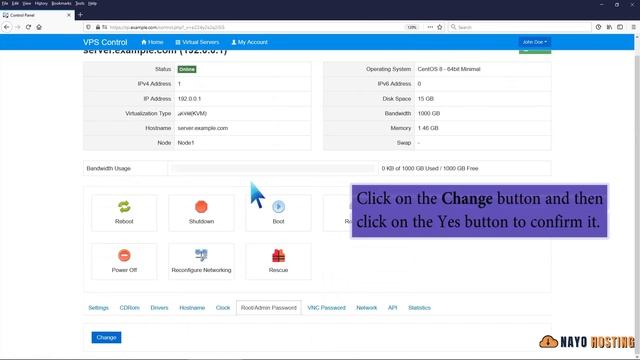The width and height of the screenshot is (640, 360).
Task: Switch to the Statistics tab
Action: click(x=419, y=308)
